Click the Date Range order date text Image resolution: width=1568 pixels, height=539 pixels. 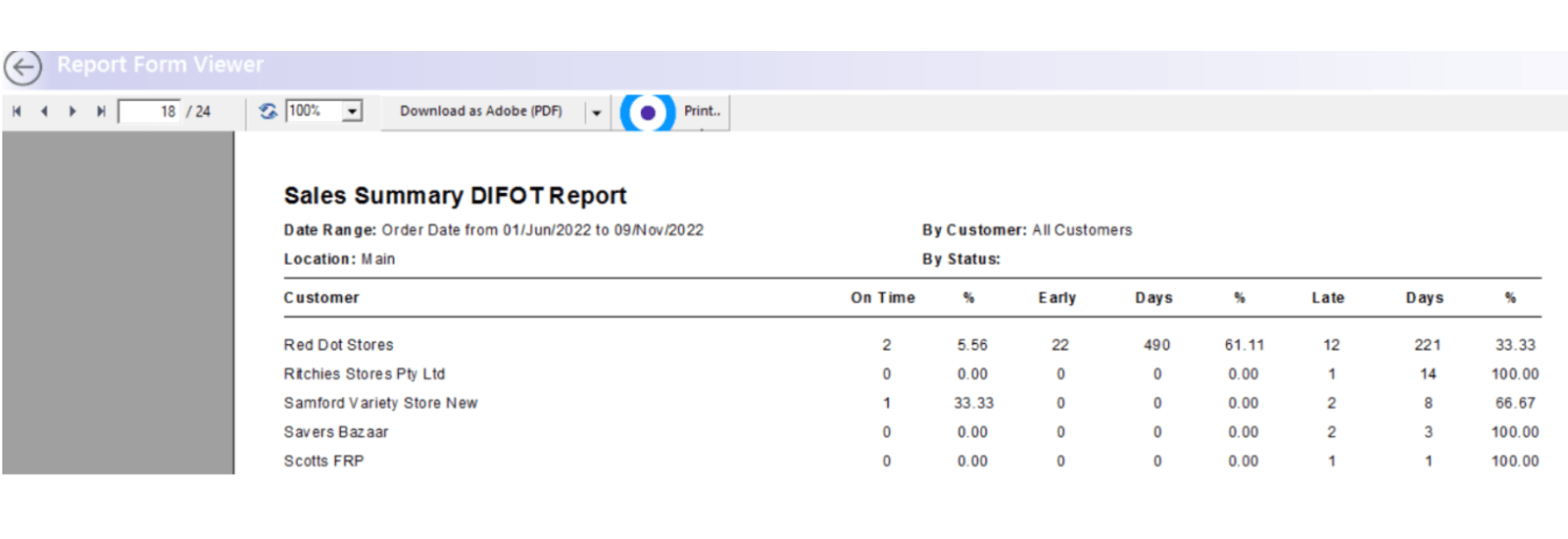pos(494,230)
